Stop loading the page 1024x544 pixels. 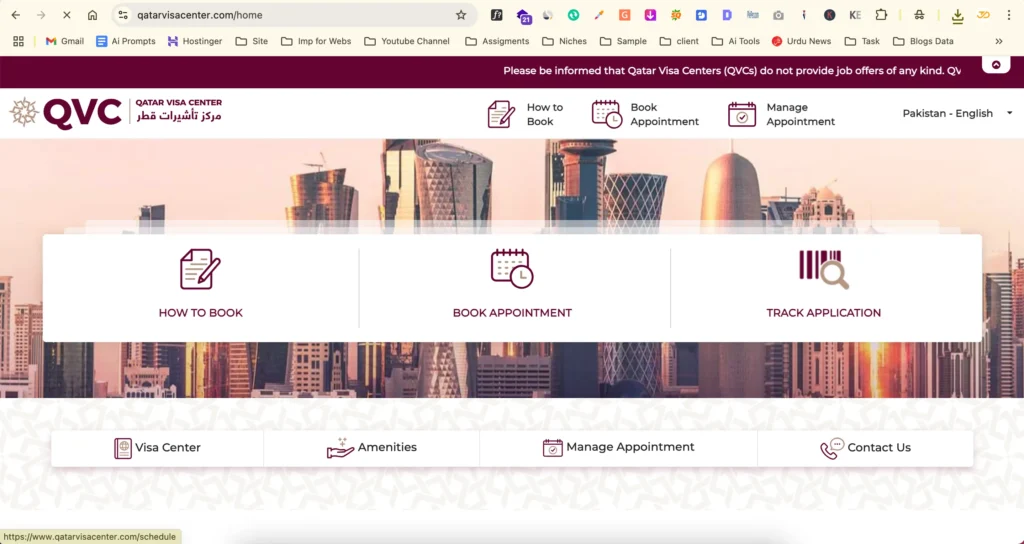(x=66, y=15)
